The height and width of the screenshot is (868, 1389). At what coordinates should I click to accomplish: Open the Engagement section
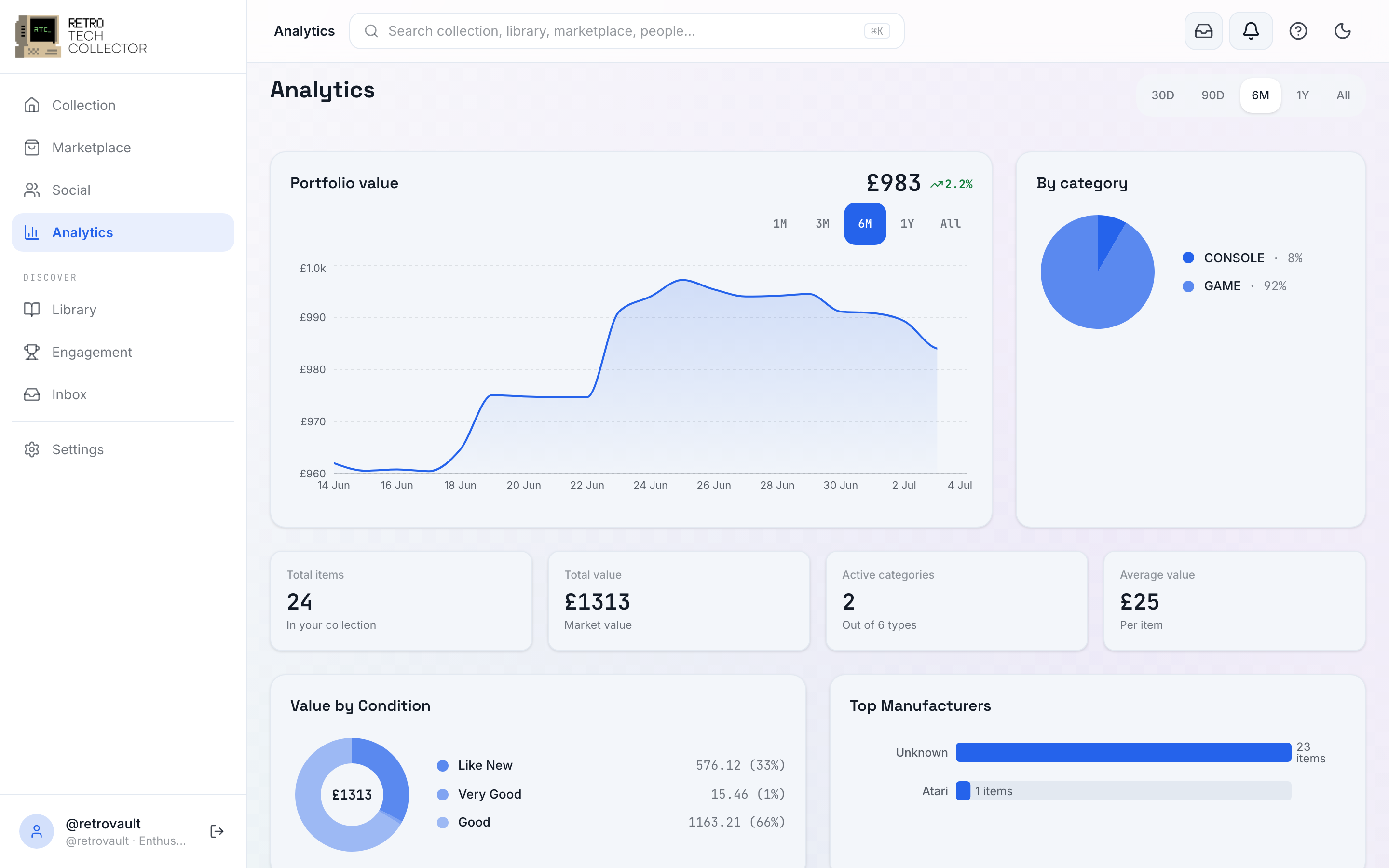pyautogui.click(x=123, y=352)
